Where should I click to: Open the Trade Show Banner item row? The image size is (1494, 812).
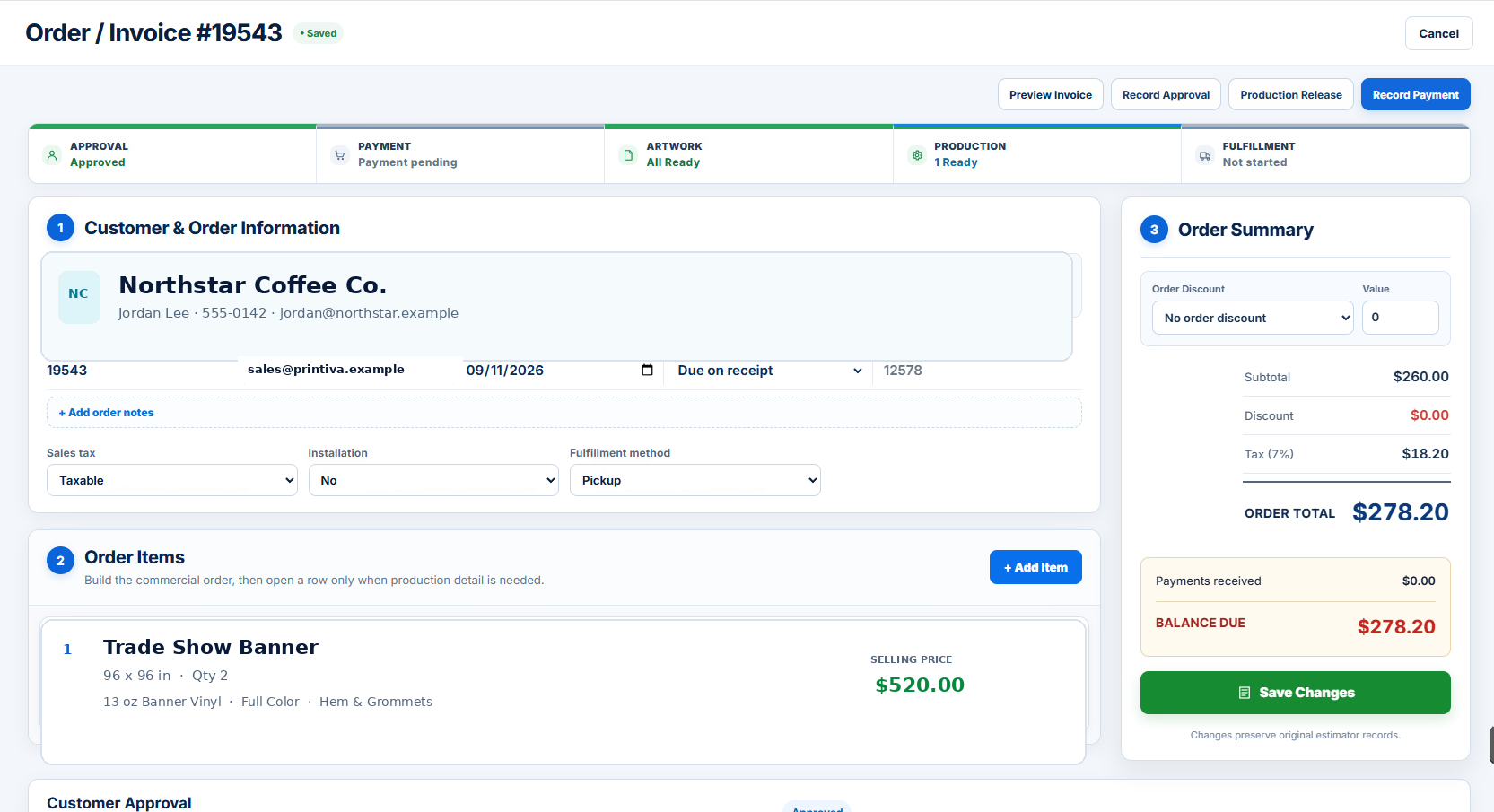564,692
